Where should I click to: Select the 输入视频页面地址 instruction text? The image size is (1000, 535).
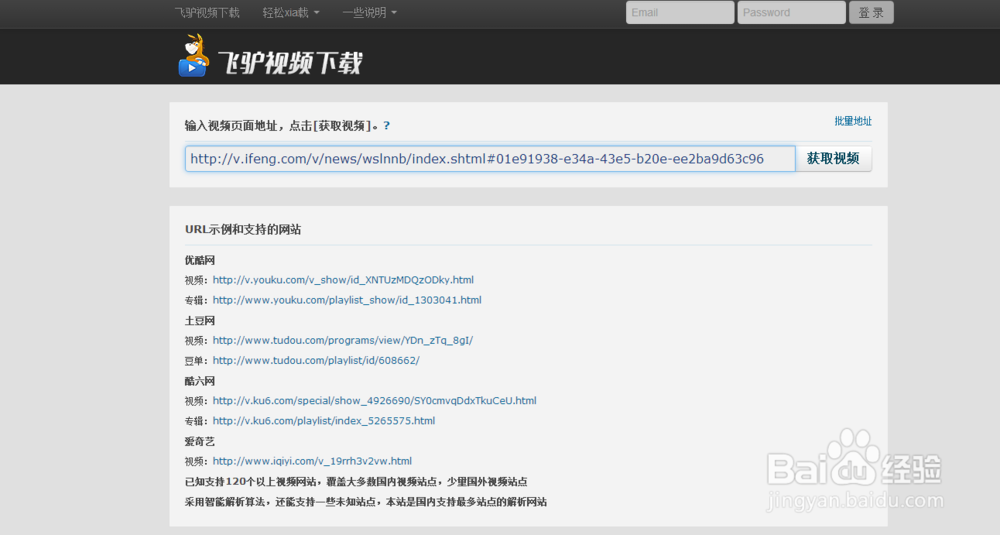(x=283, y=126)
